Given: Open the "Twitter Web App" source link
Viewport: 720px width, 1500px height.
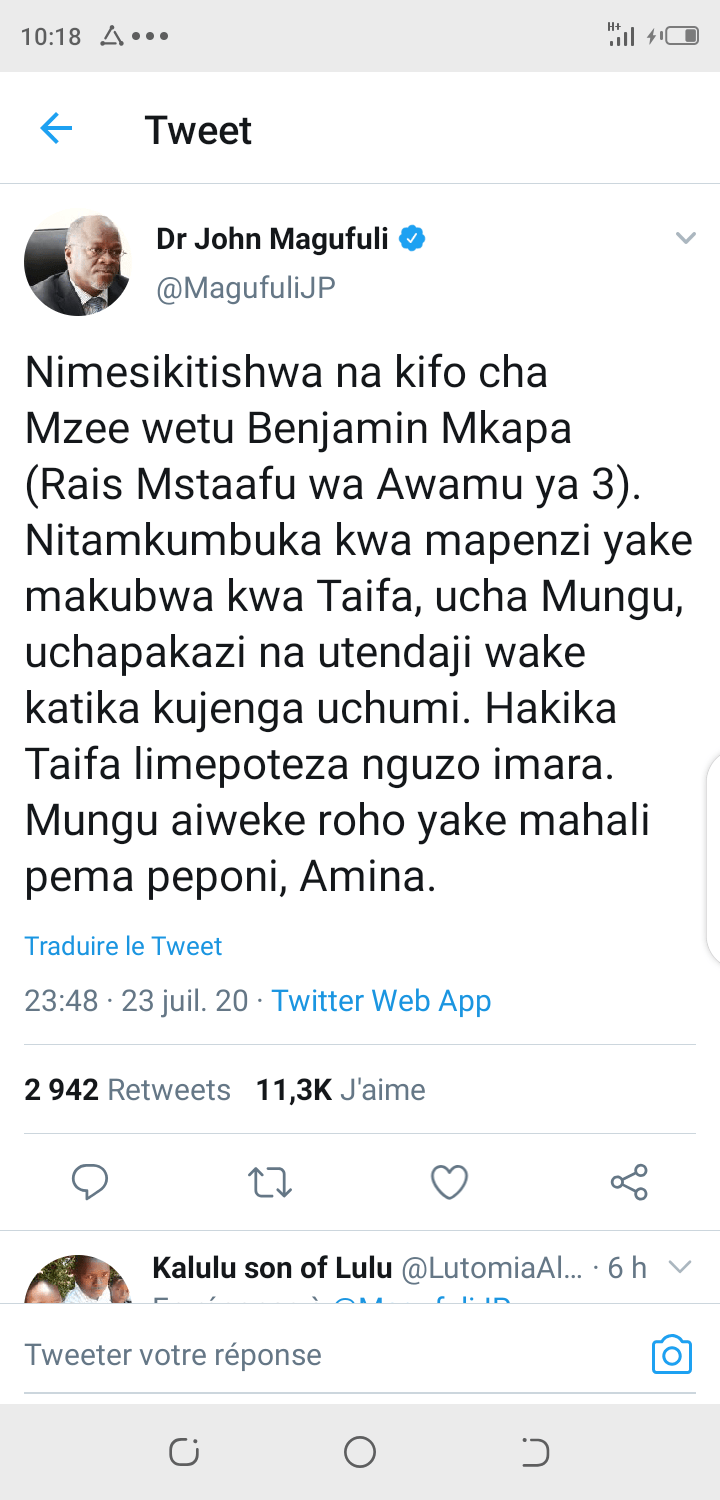Looking at the screenshot, I should point(381,1001).
